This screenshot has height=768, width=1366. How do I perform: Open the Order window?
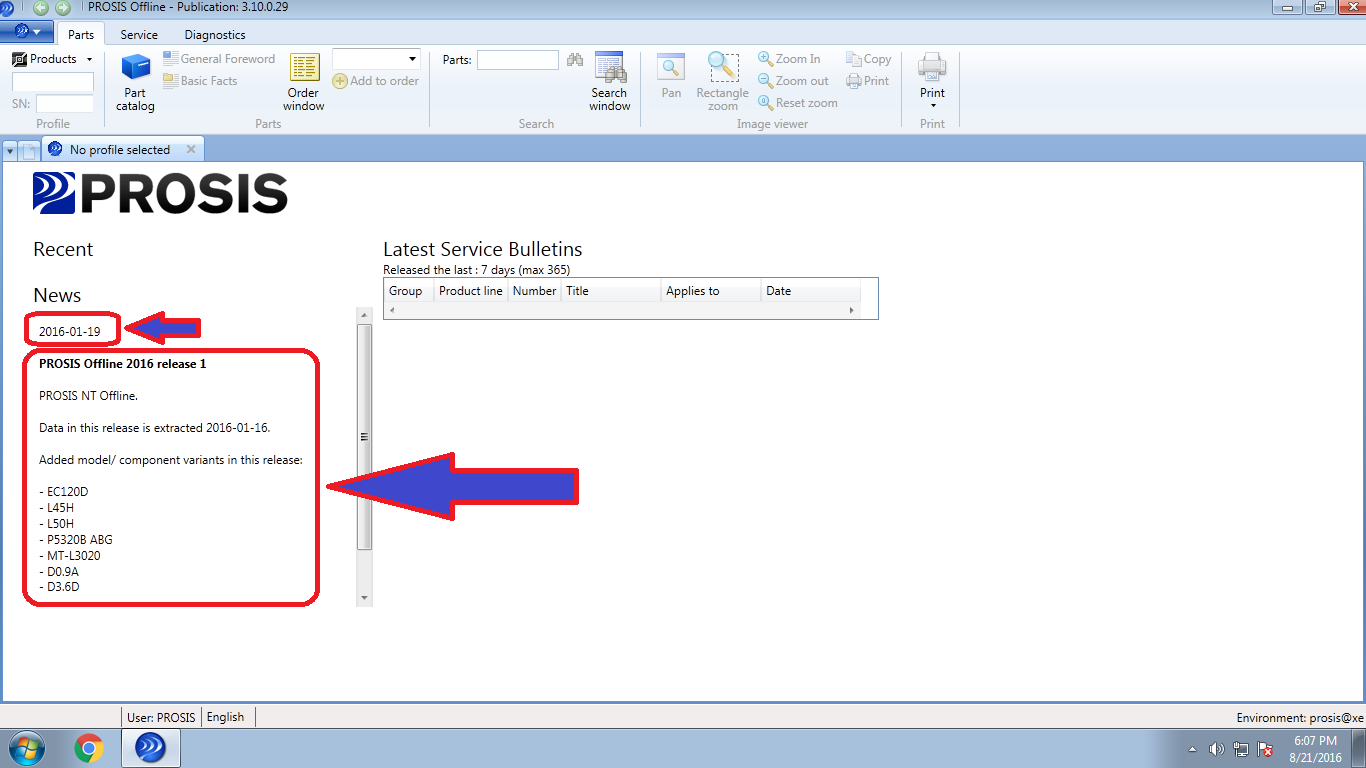[x=303, y=82]
